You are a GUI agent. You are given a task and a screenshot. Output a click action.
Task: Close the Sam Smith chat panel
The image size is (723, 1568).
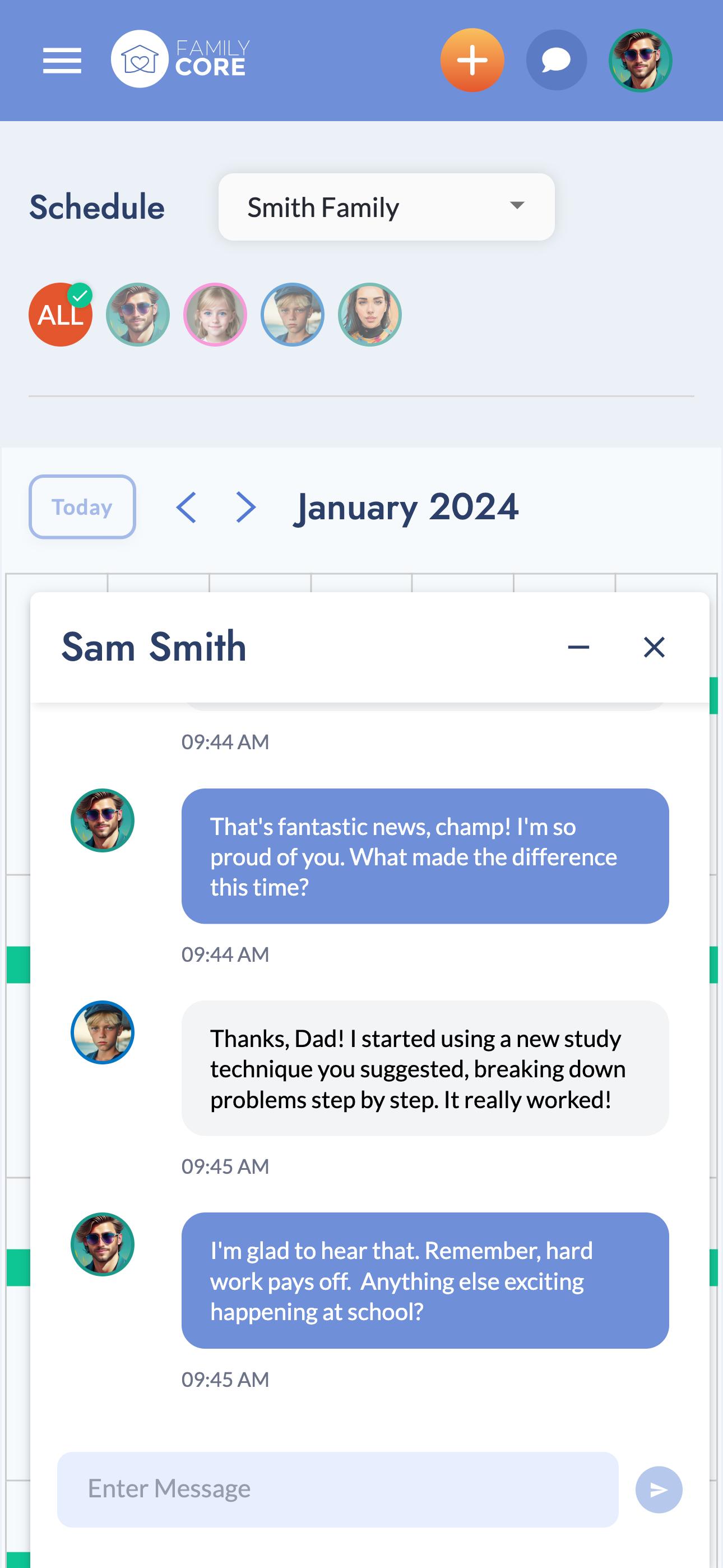pyautogui.click(x=654, y=647)
